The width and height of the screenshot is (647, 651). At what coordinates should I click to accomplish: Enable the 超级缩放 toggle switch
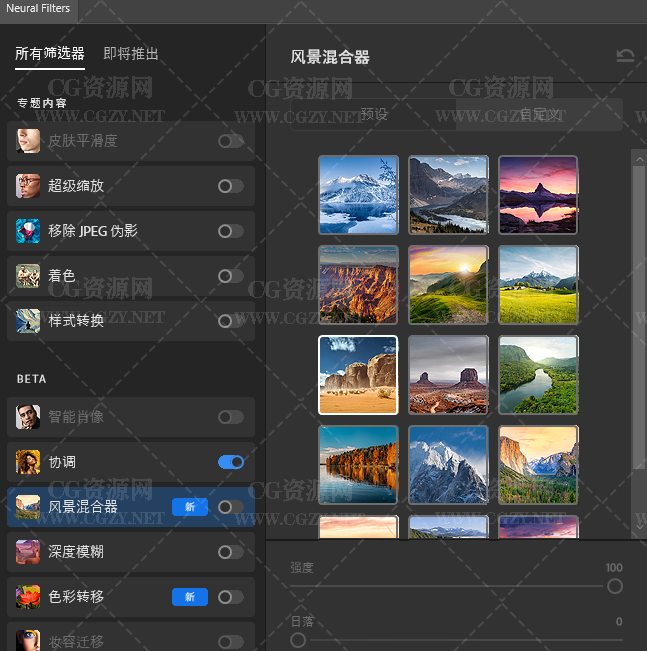[231, 186]
